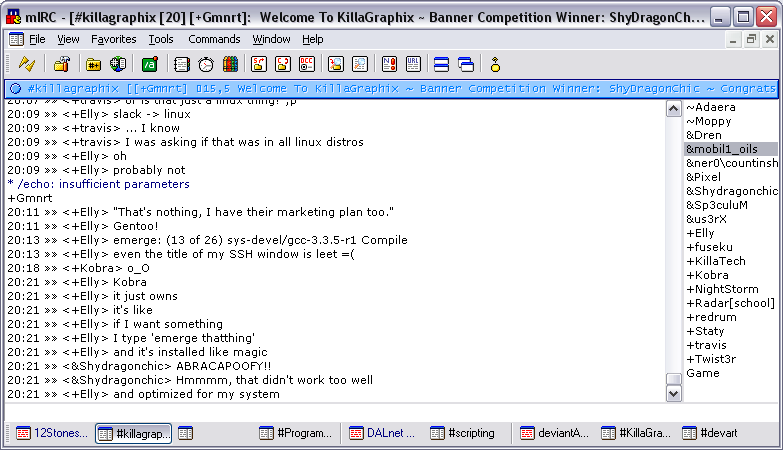Select &Sp3culuM in the nick list
Viewport: 783px width, 450px height.
point(717,205)
